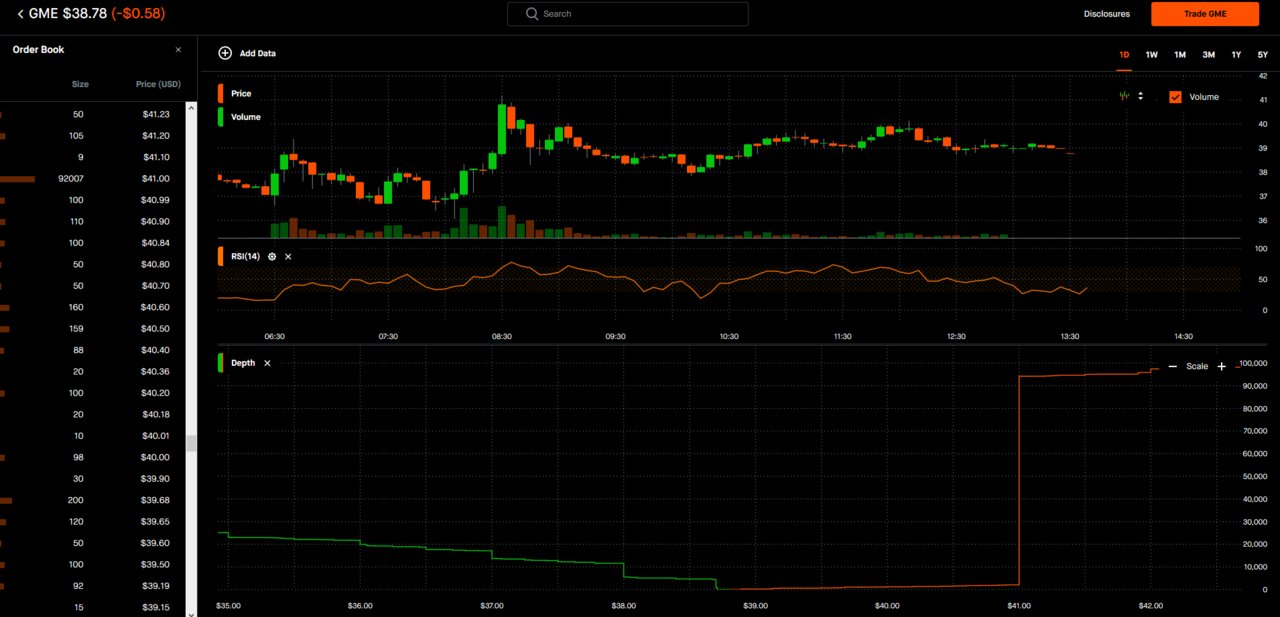Select order book row priced $40.40
This screenshot has width=1280, height=617.
click(x=93, y=351)
